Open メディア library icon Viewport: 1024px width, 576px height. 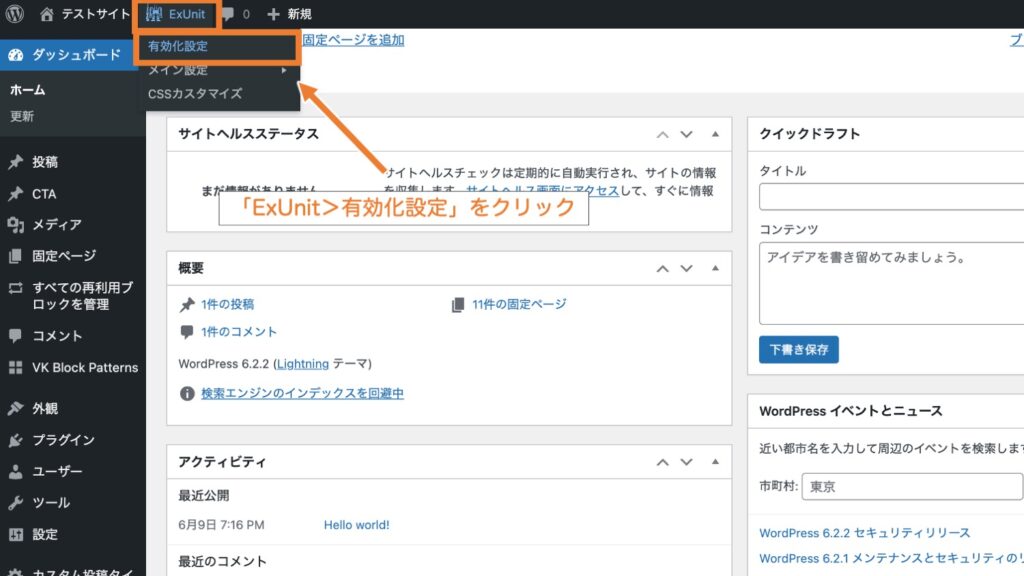[x=23, y=224]
